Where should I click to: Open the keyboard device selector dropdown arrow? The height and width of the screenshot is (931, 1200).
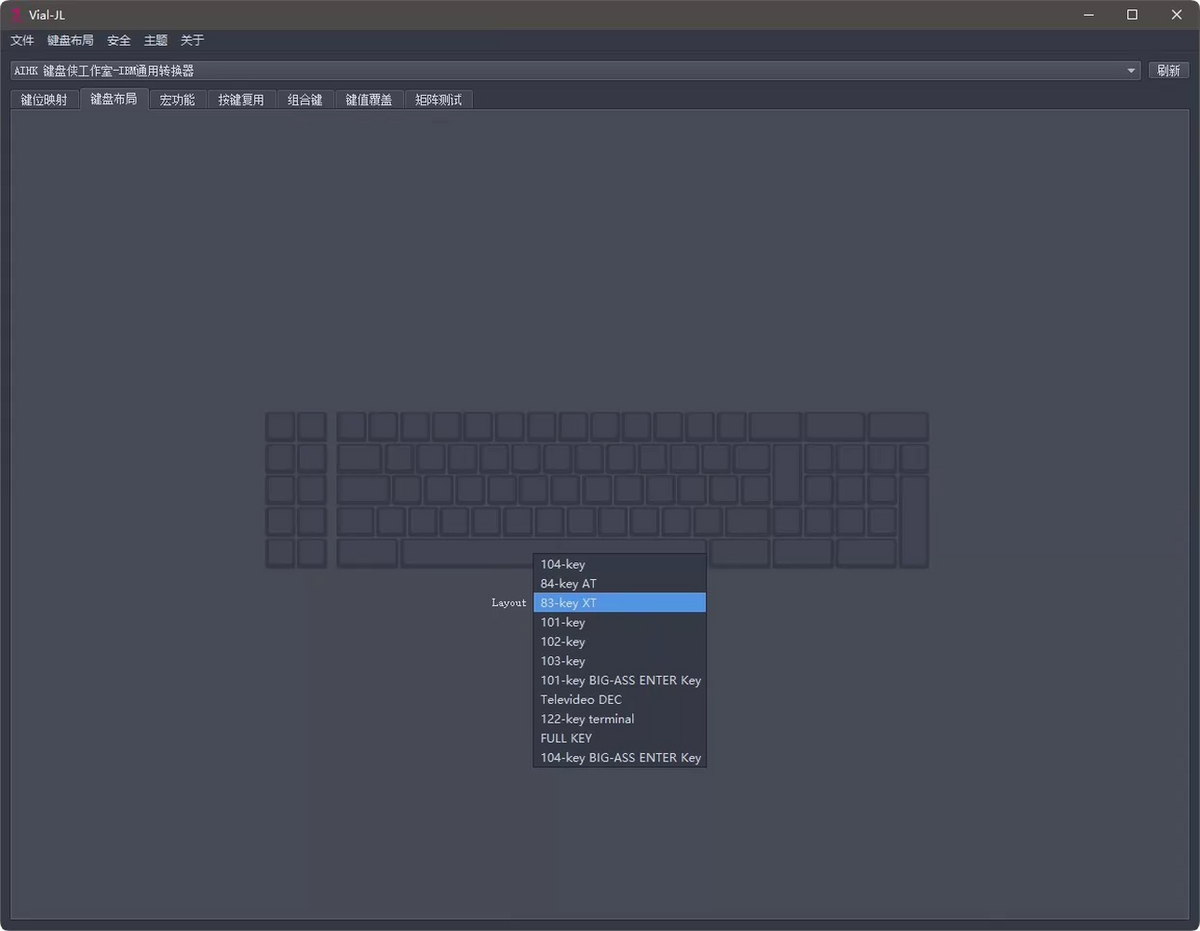click(1131, 71)
